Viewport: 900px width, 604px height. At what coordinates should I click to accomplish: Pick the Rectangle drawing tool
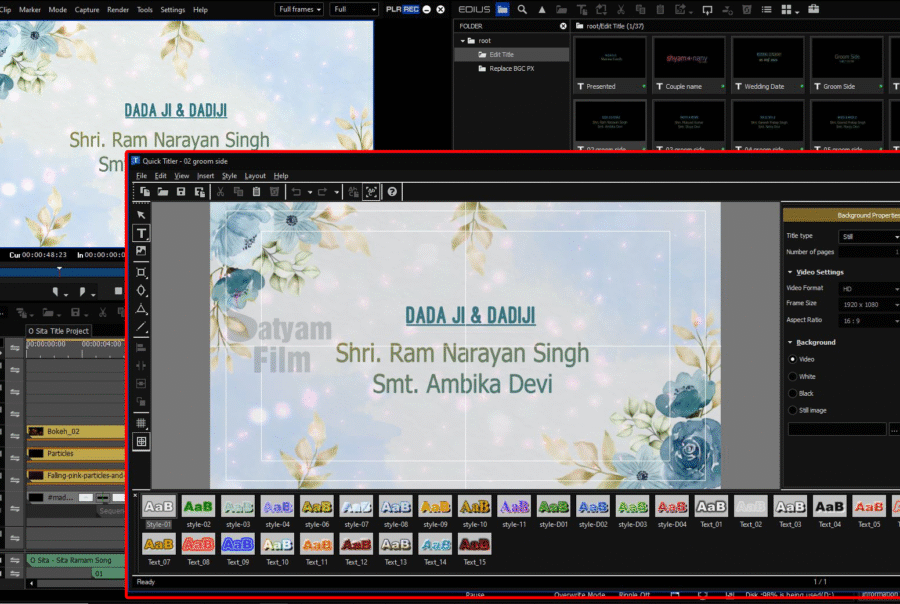(x=141, y=272)
